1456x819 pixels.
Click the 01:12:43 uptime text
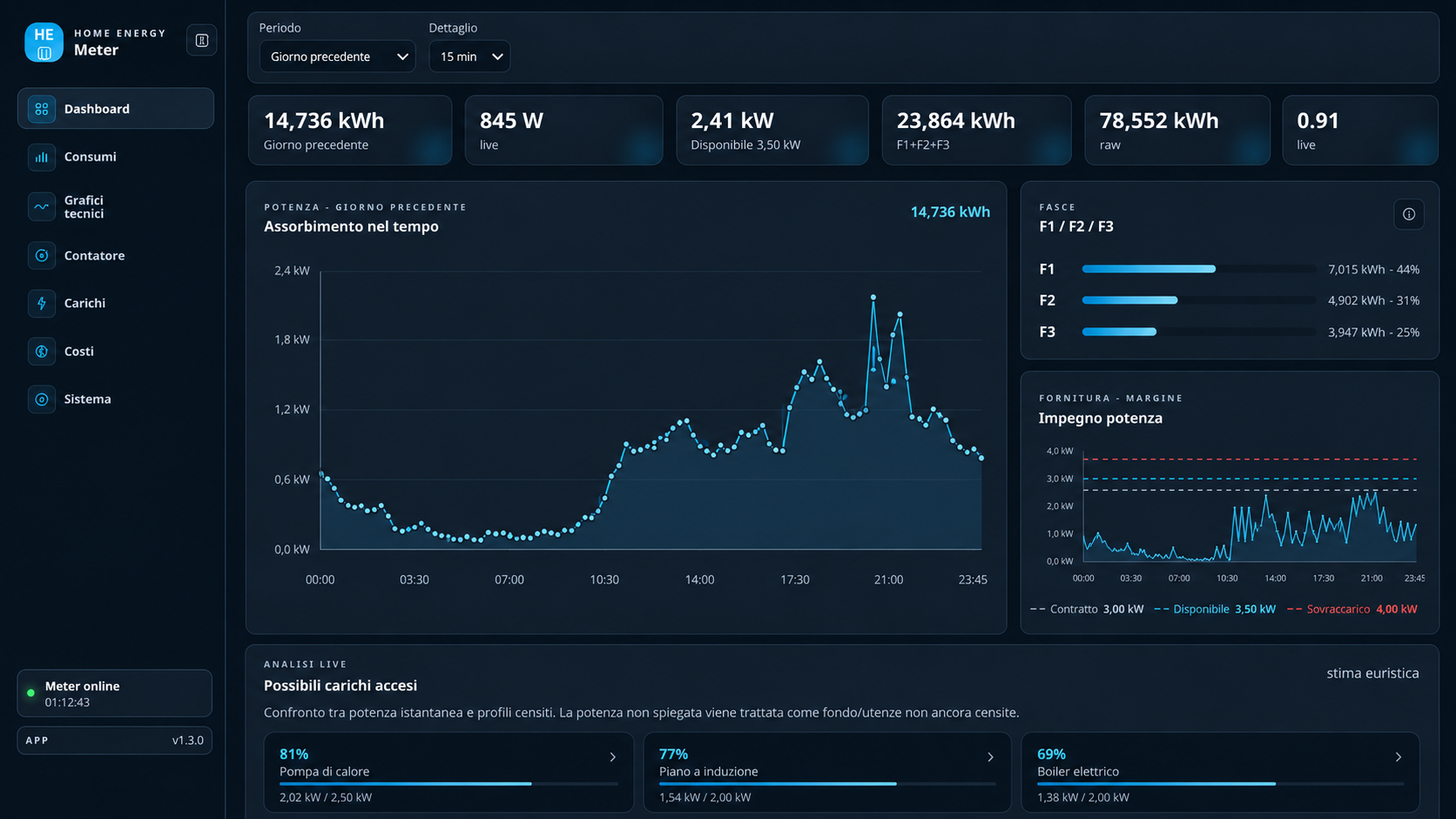point(68,702)
